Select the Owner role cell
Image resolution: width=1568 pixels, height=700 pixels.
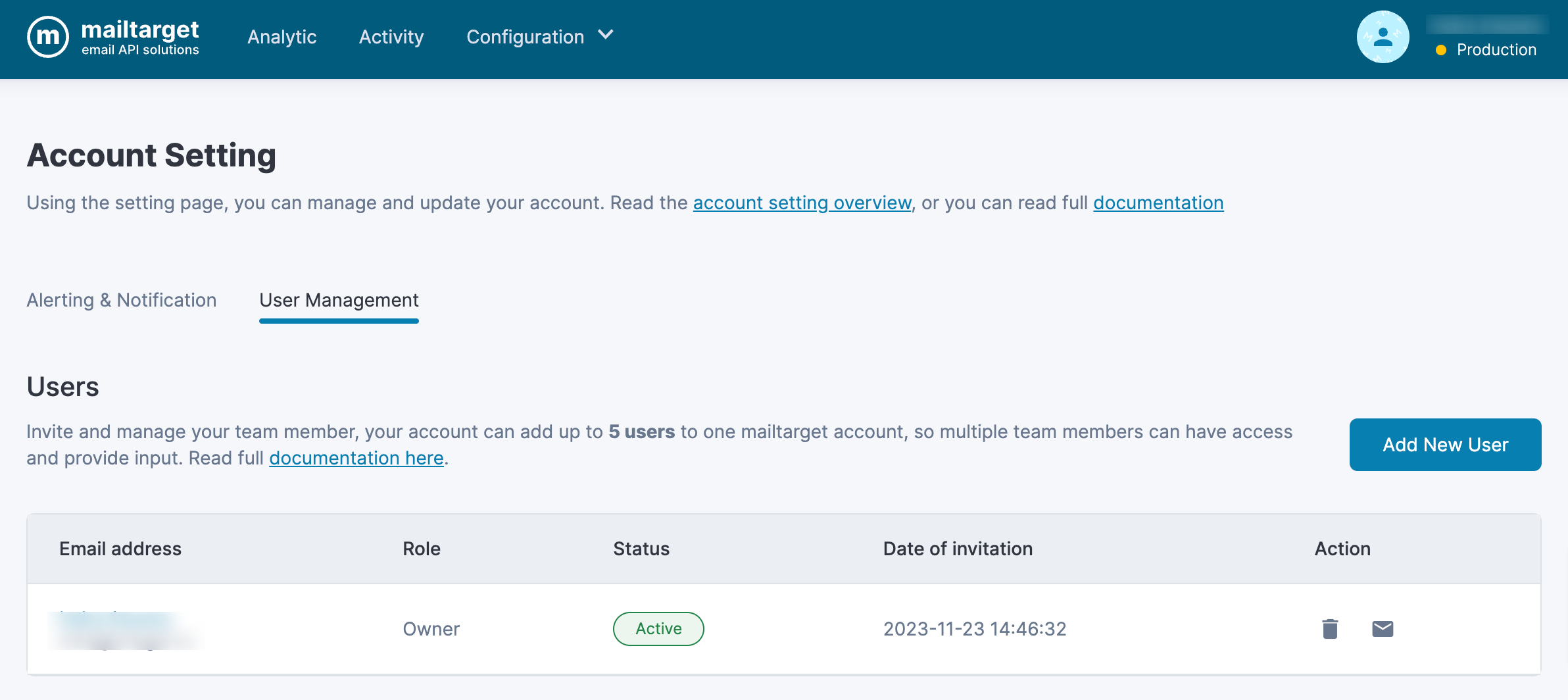click(431, 629)
